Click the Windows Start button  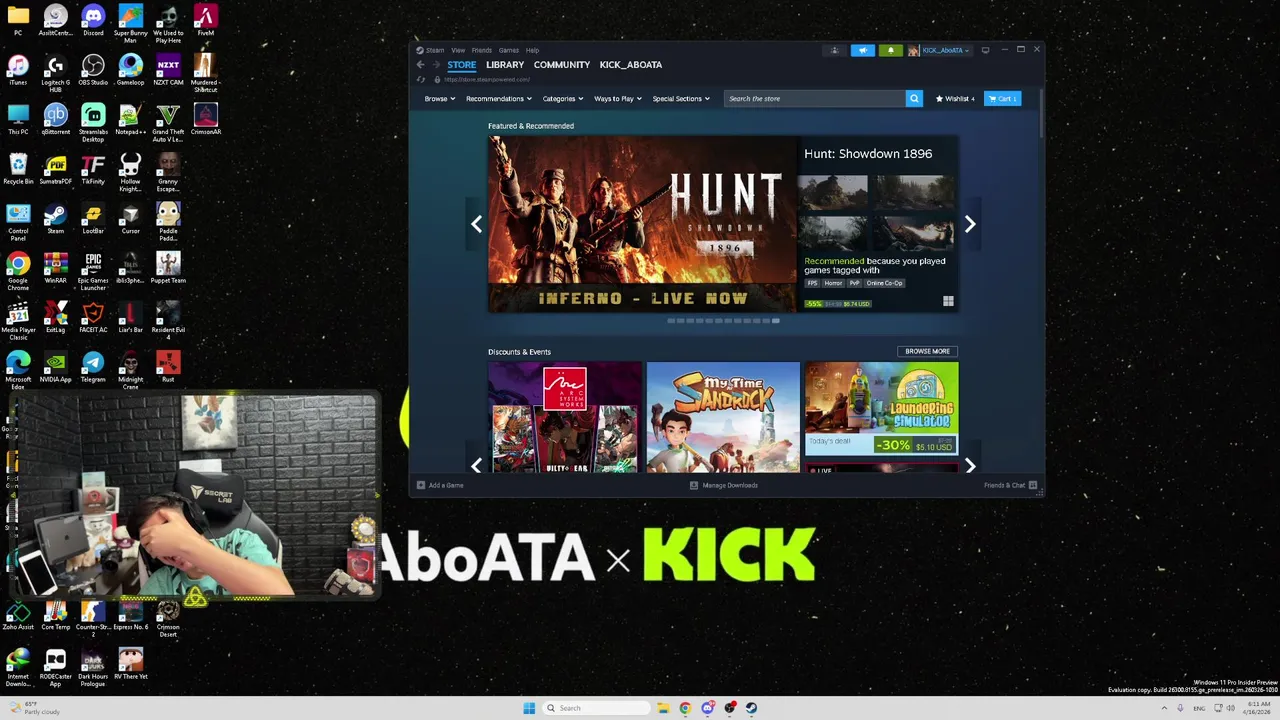click(529, 708)
